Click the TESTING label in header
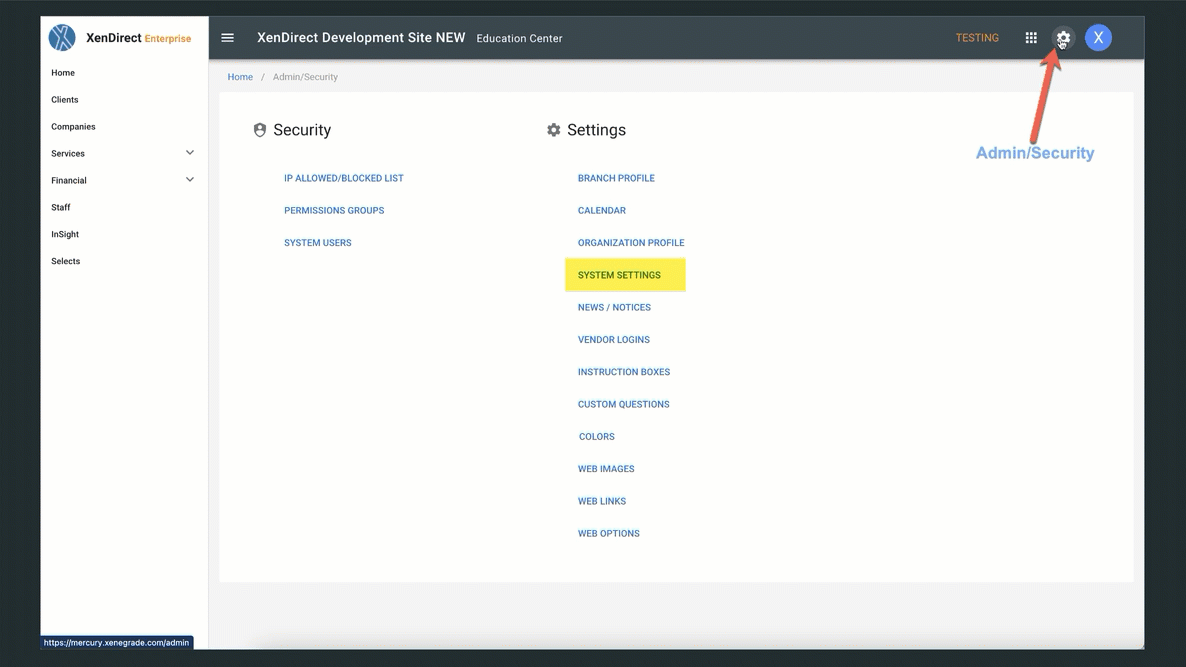The width and height of the screenshot is (1186, 667). click(x=976, y=38)
